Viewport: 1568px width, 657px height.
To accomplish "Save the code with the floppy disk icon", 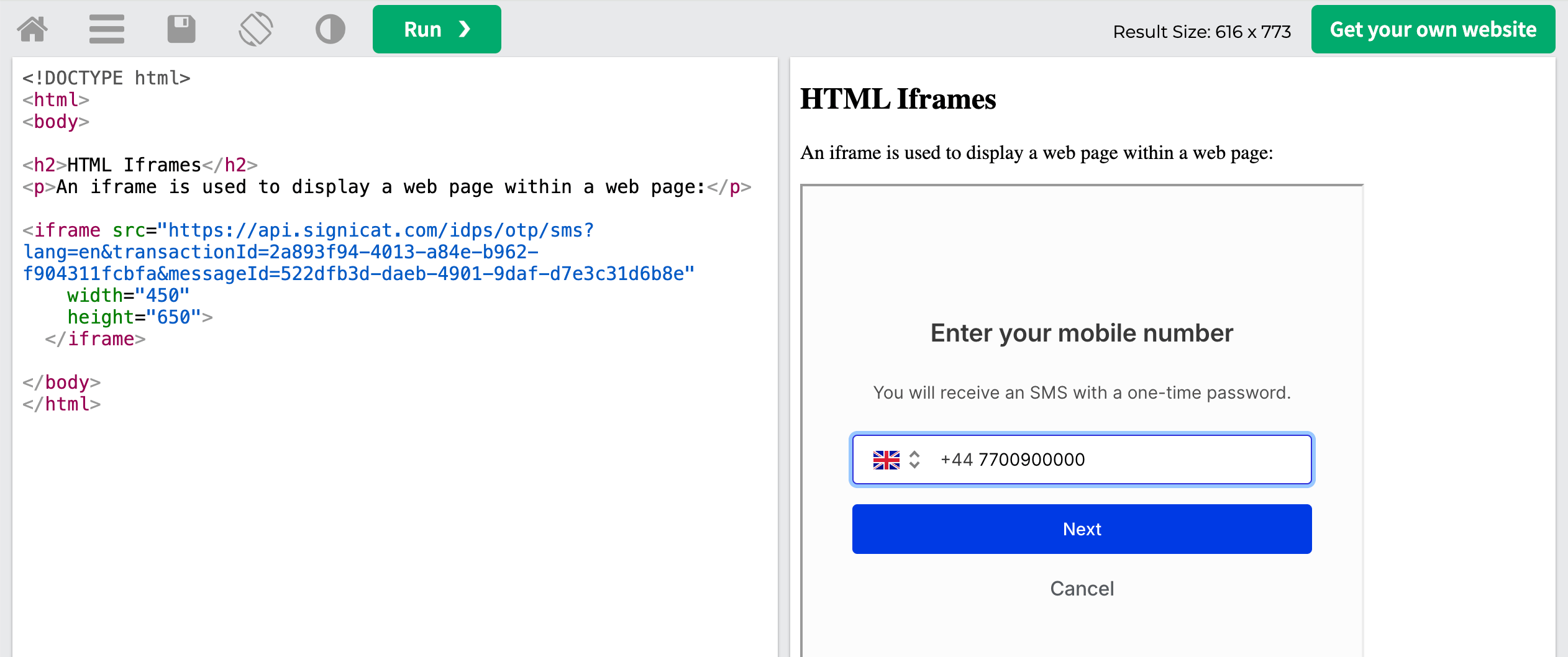I will click(181, 28).
